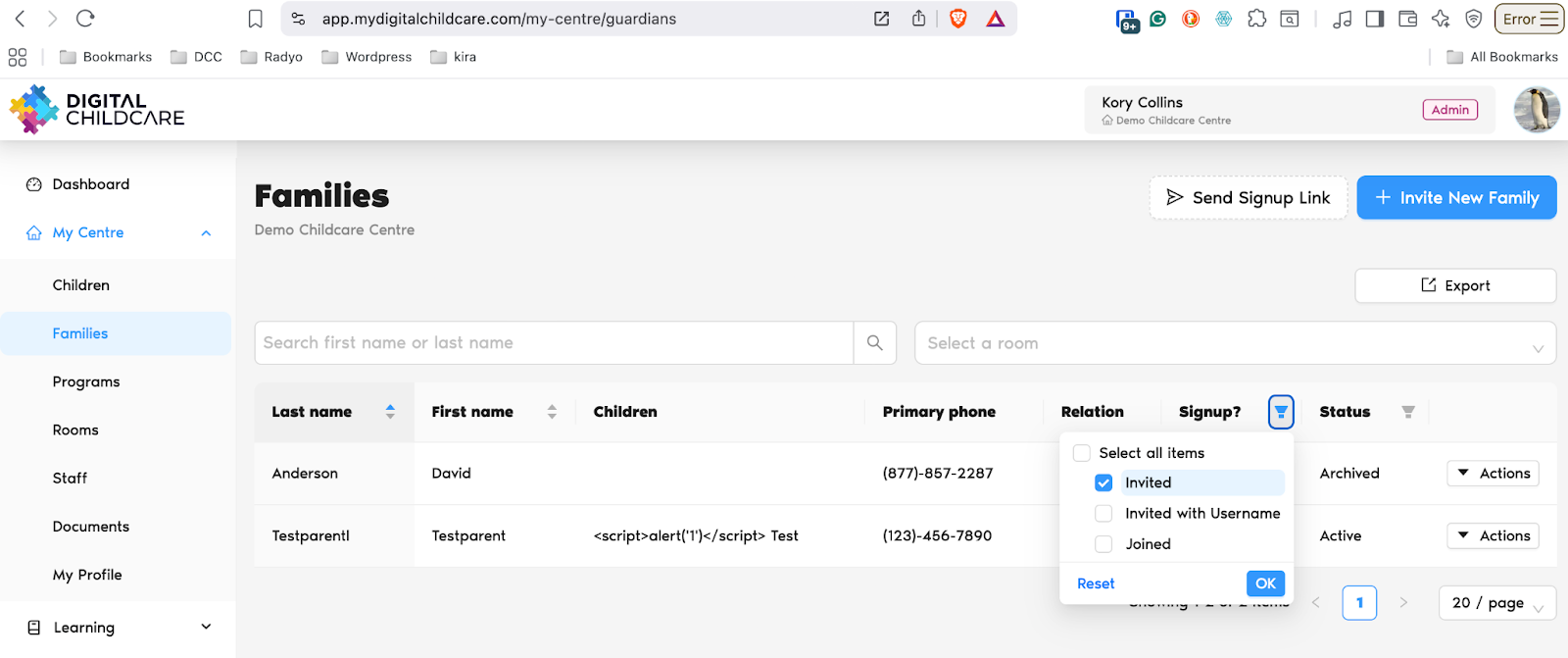Open My Profile in the sidebar
The image size is (1568, 658).
pos(87,575)
